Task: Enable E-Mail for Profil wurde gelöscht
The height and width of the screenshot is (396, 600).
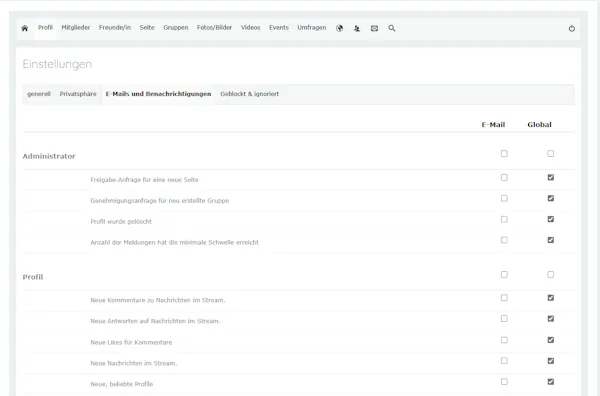Action: coord(504,219)
